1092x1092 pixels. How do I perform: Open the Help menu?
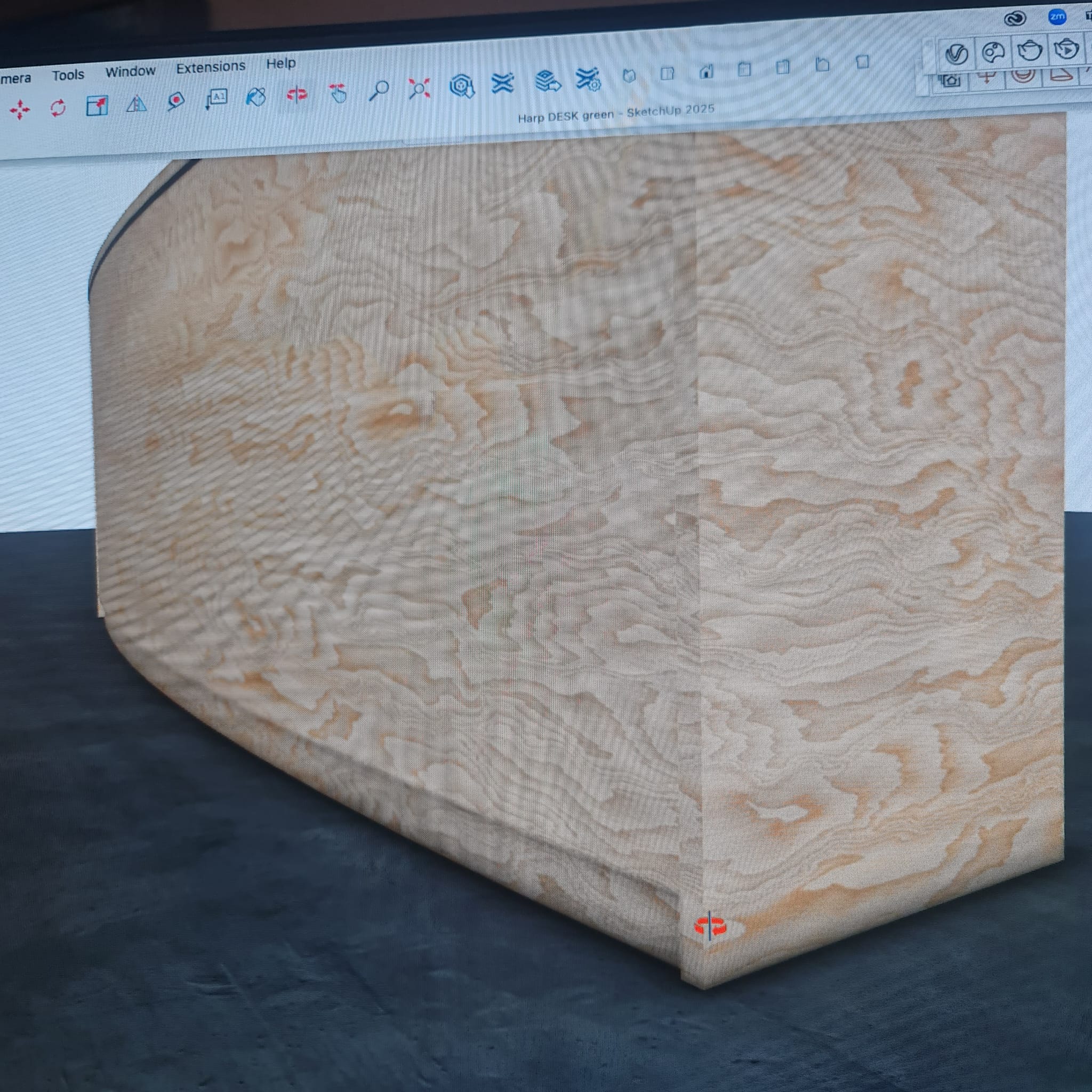[x=281, y=63]
